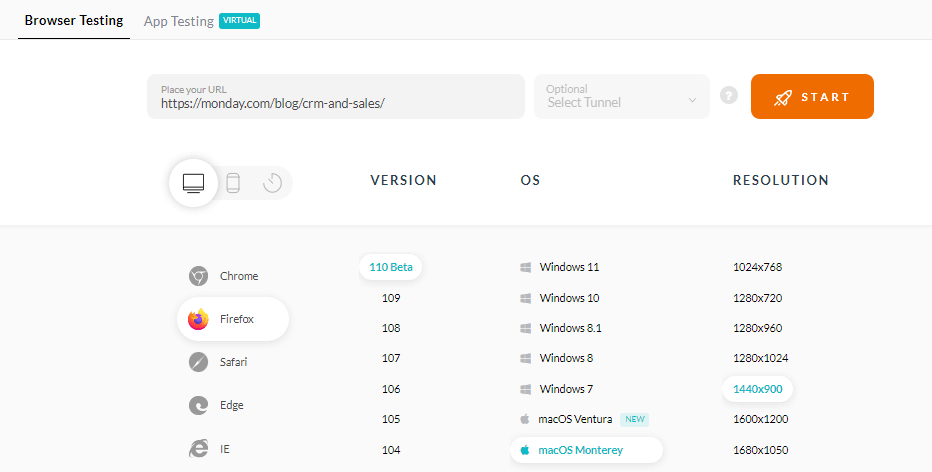Switch to mobile device view
932x472 pixels.
click(x=233, y=183)
